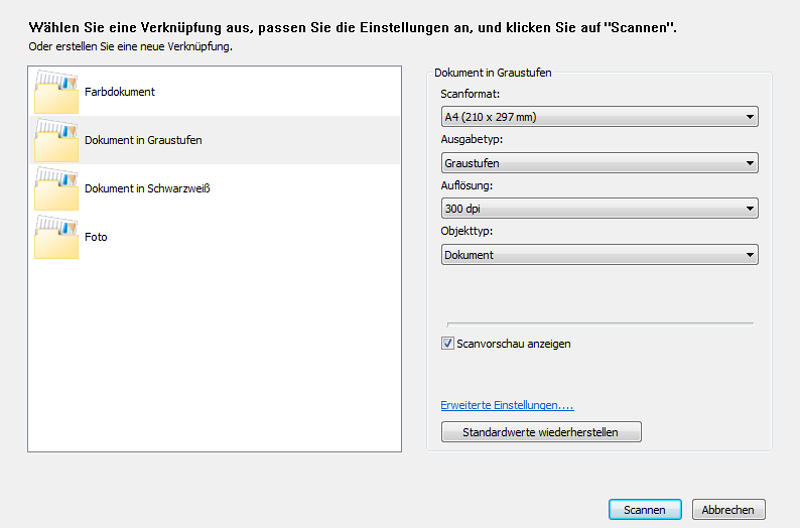This screenshot has height=528, width=800.
Task: Click the Dokument in Graustufen folder icon
Action: [56, 140]
